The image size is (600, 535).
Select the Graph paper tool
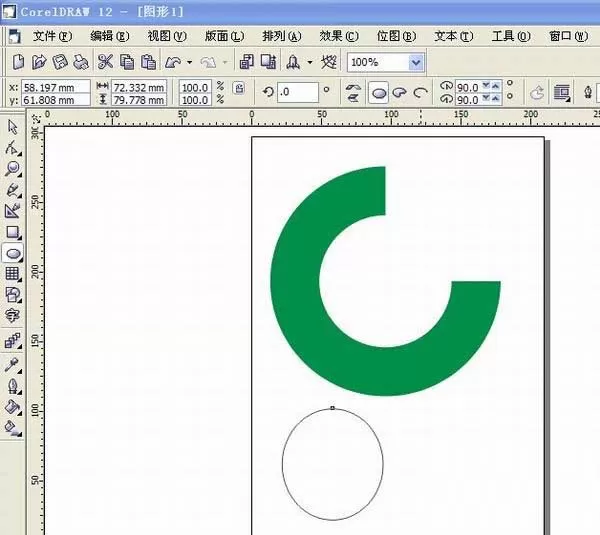(x=13, y=274)
